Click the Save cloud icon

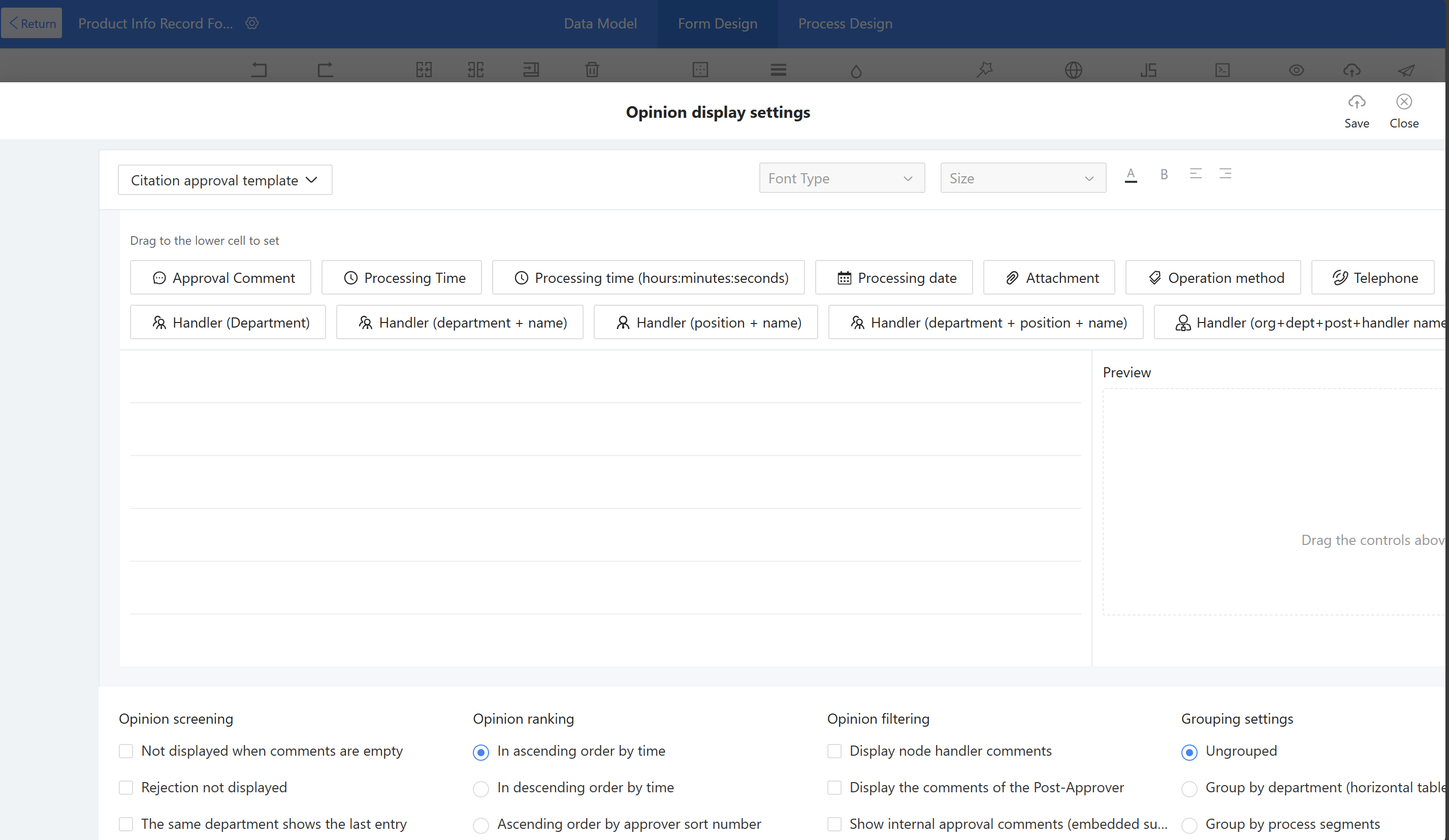pyautogui.click(x=1357, y=103)
